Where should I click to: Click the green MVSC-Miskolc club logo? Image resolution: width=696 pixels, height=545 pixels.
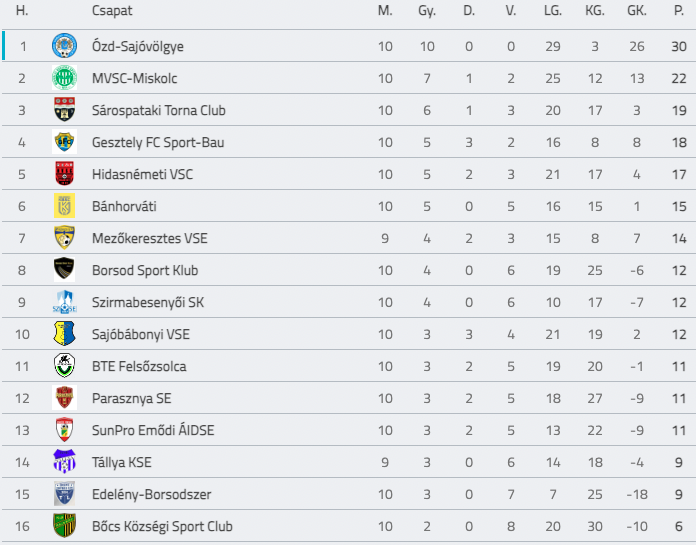pyautogui.click(x=64, y=78)
